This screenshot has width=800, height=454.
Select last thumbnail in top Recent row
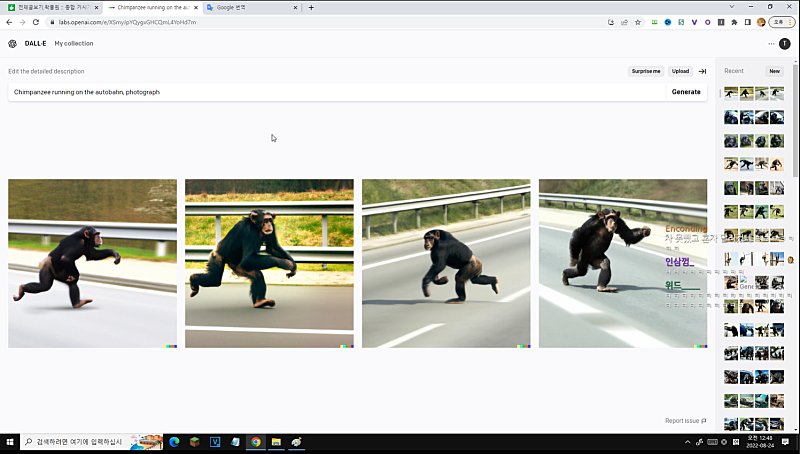click(777, 93)
